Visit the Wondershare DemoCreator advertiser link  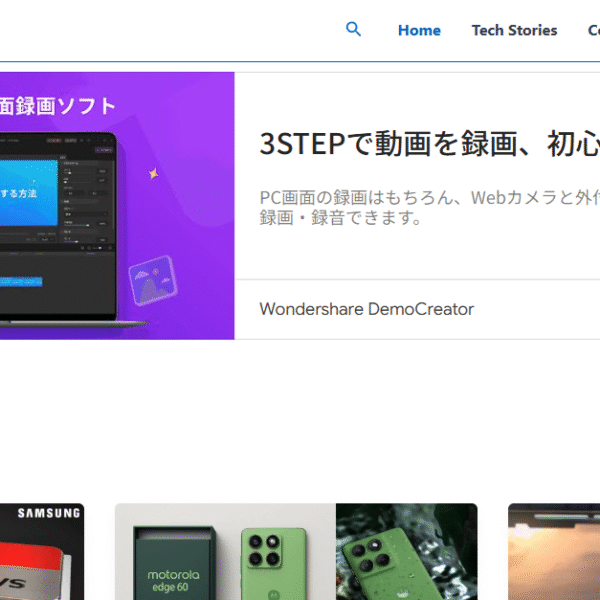(x=367, y=309)
